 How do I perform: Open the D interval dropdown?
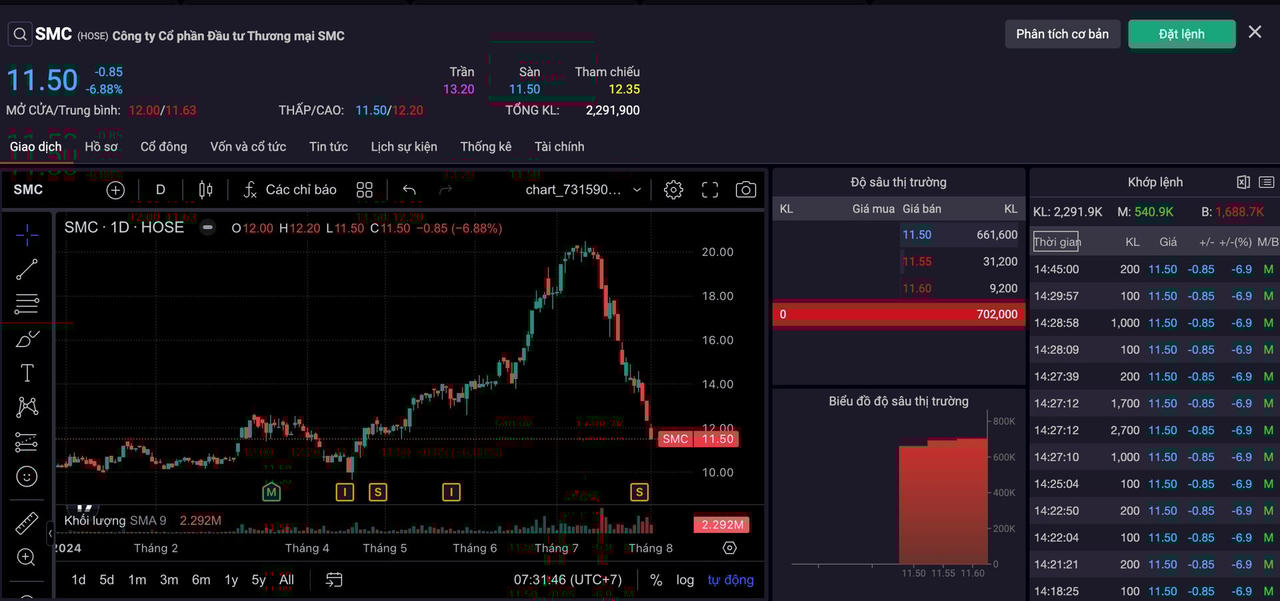pyautogui.click(x=160, y=190)
